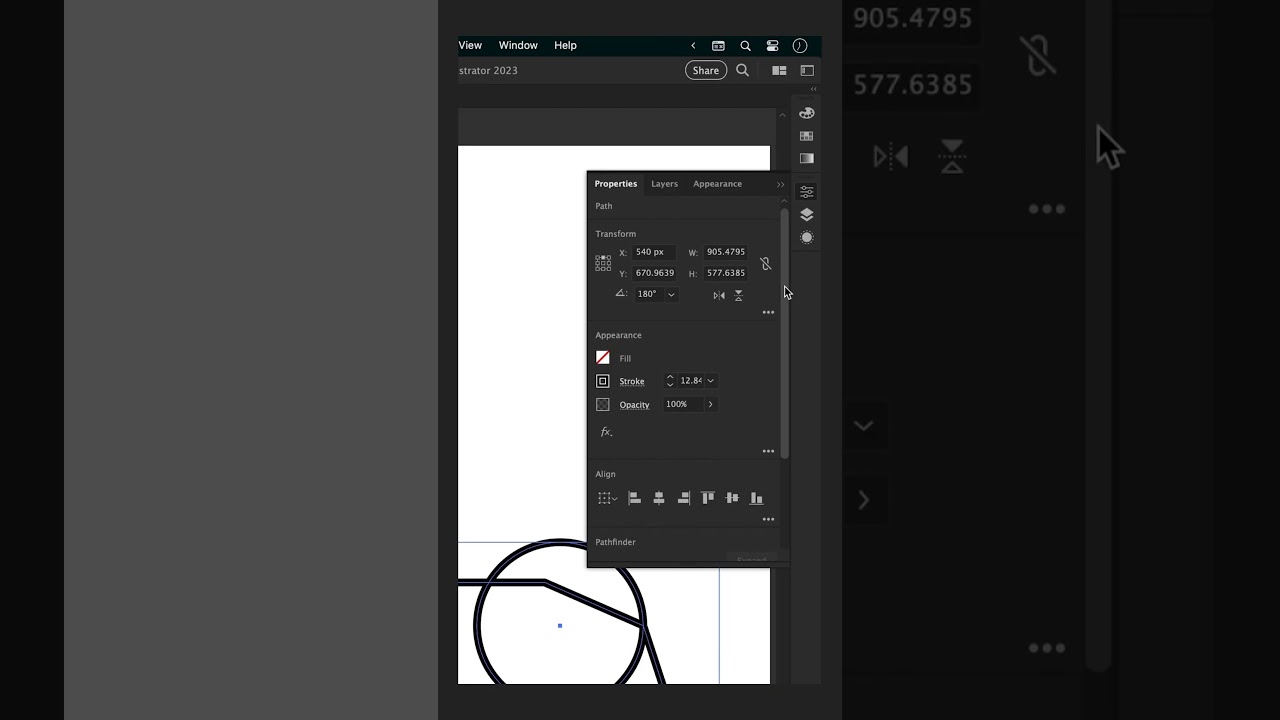Open the Swatches panel icon
Viewport: 1280px width, 720px height.
pyautogui.click(x=806, y=136)
